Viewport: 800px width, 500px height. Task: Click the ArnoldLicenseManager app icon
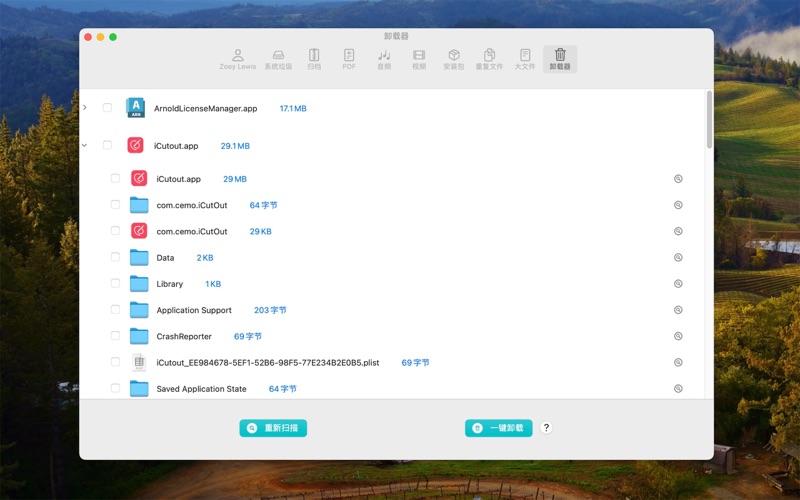coord(136,108)
